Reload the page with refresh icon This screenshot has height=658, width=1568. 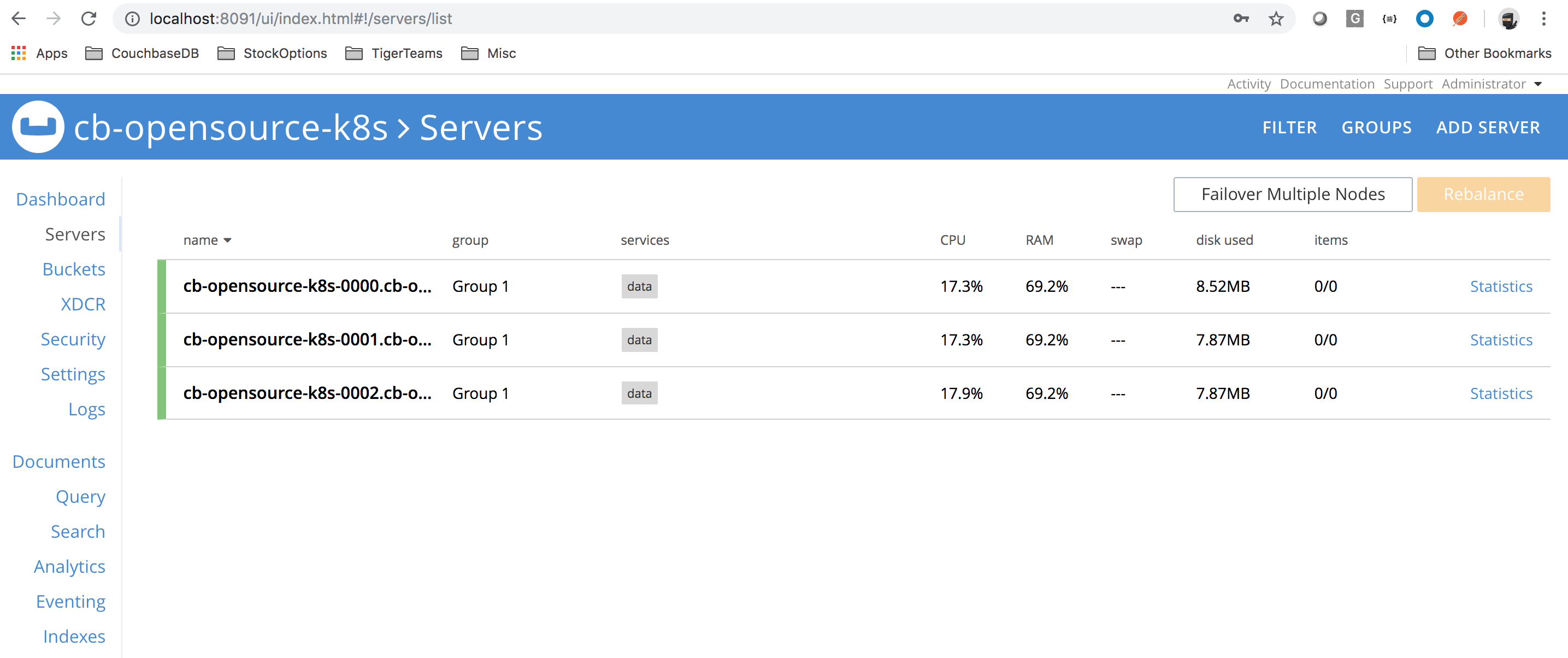click(x=89, y=19)
